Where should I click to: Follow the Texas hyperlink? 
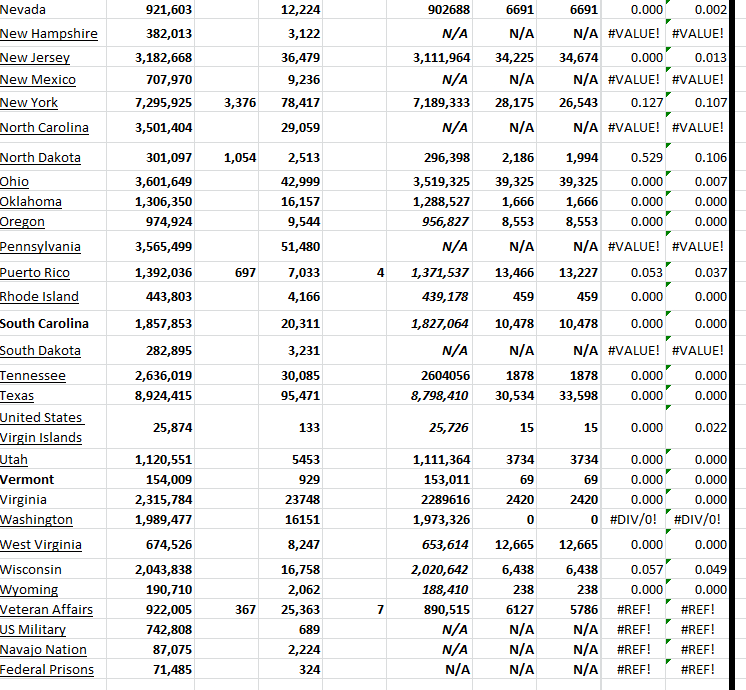click(x=17, y=395)
